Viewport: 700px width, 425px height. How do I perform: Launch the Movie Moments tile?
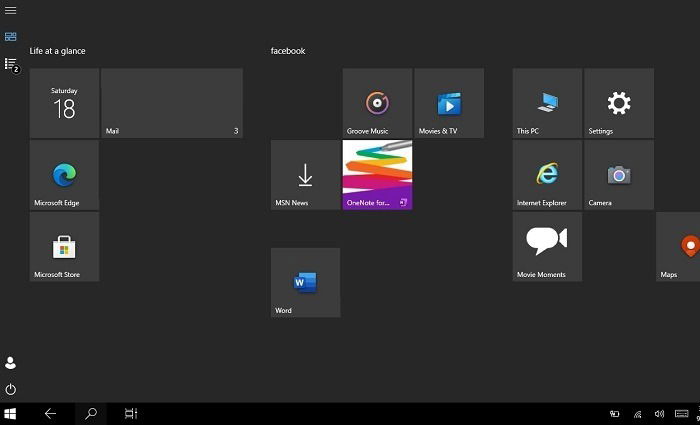(547, 246)
